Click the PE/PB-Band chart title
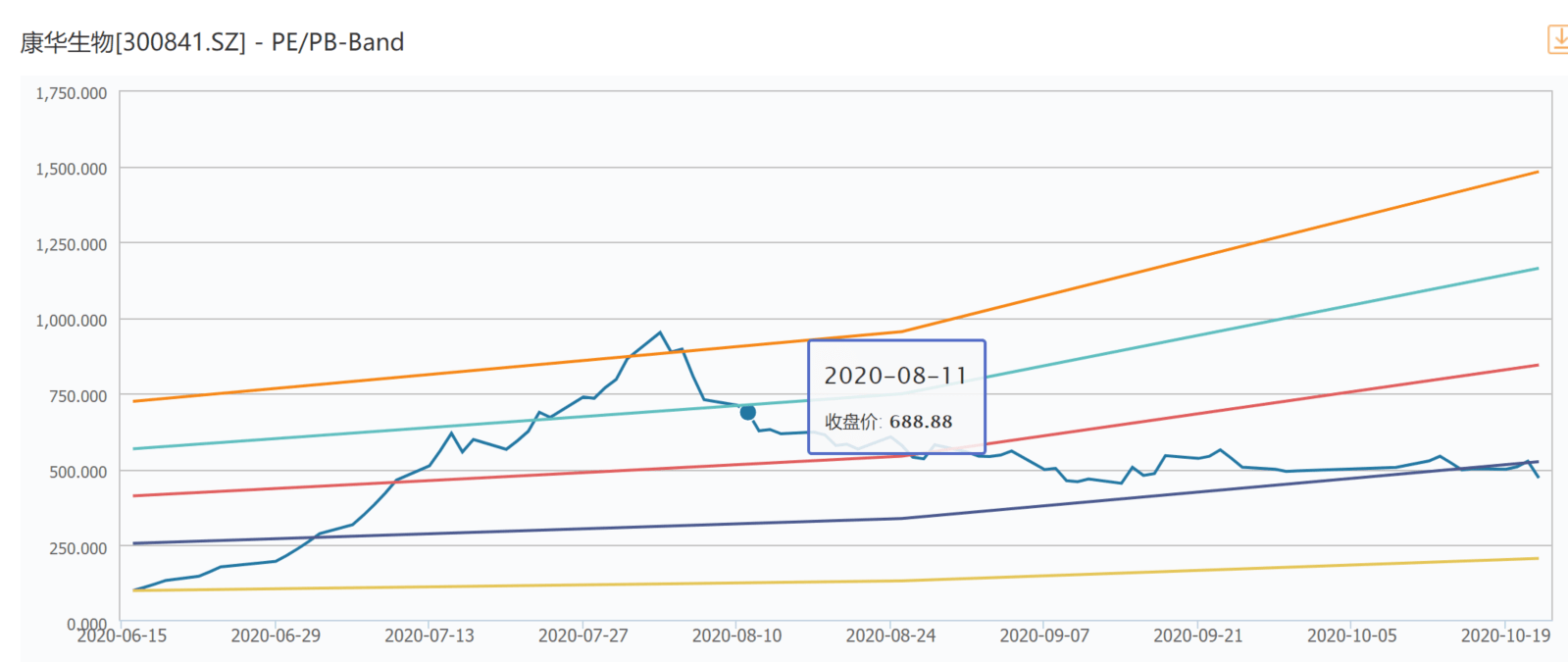 pos(337,42)
